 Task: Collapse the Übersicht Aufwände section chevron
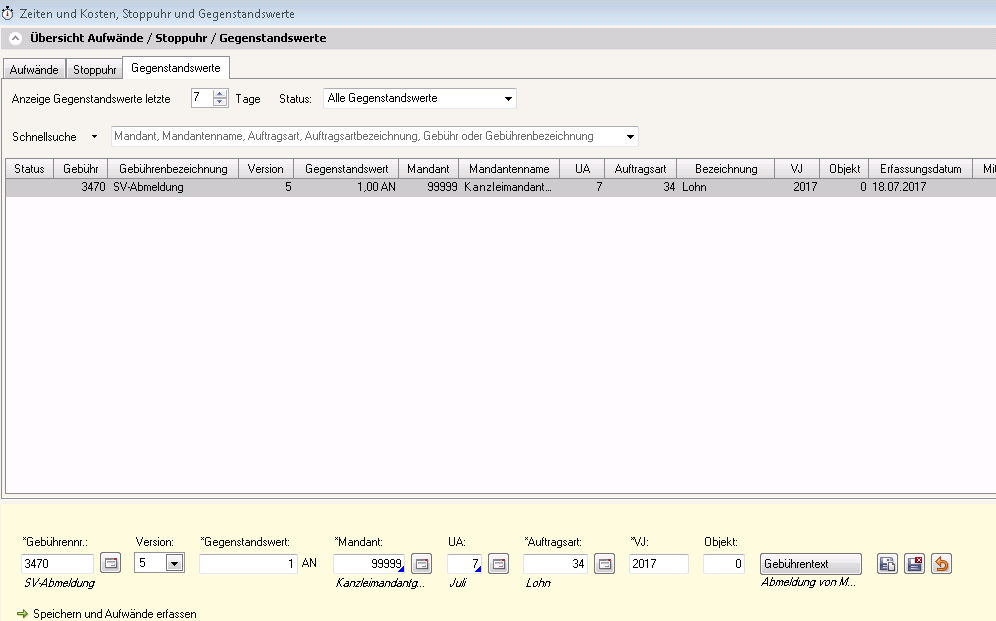pyautogui.click(x=15, y=38)
